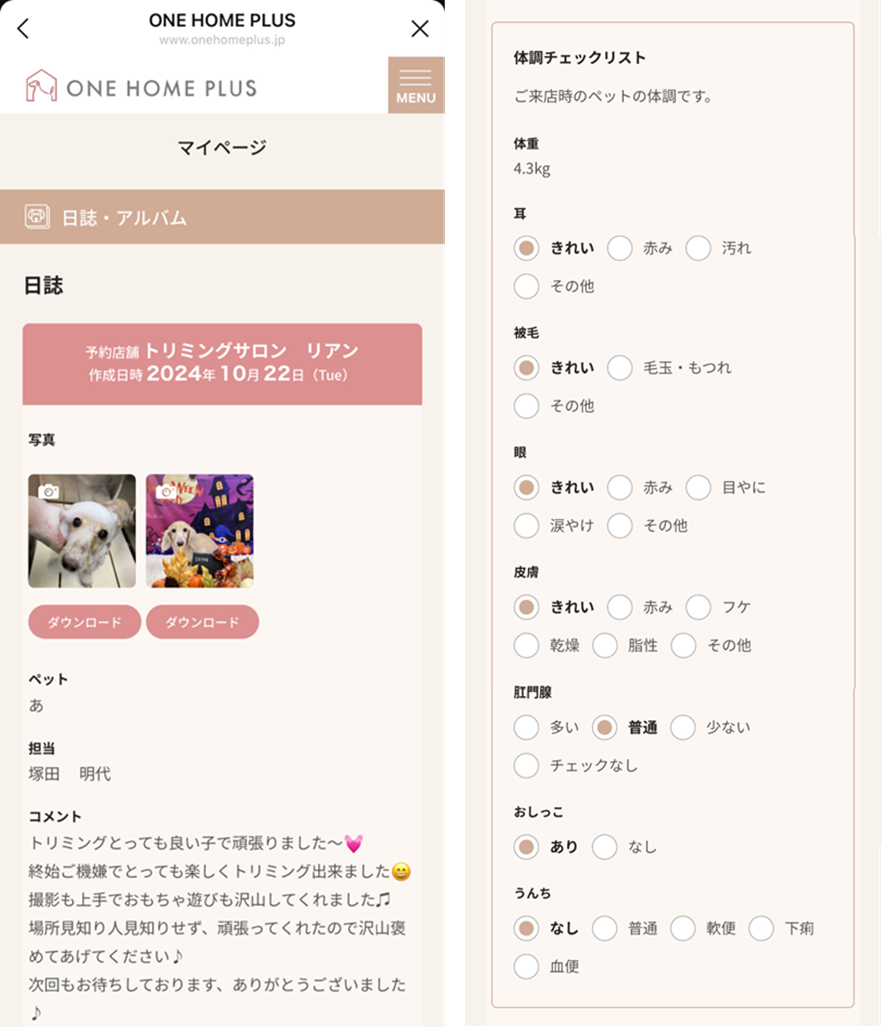Download the second Halloween photo
The image size is (882, 1027).
(202, 622)
